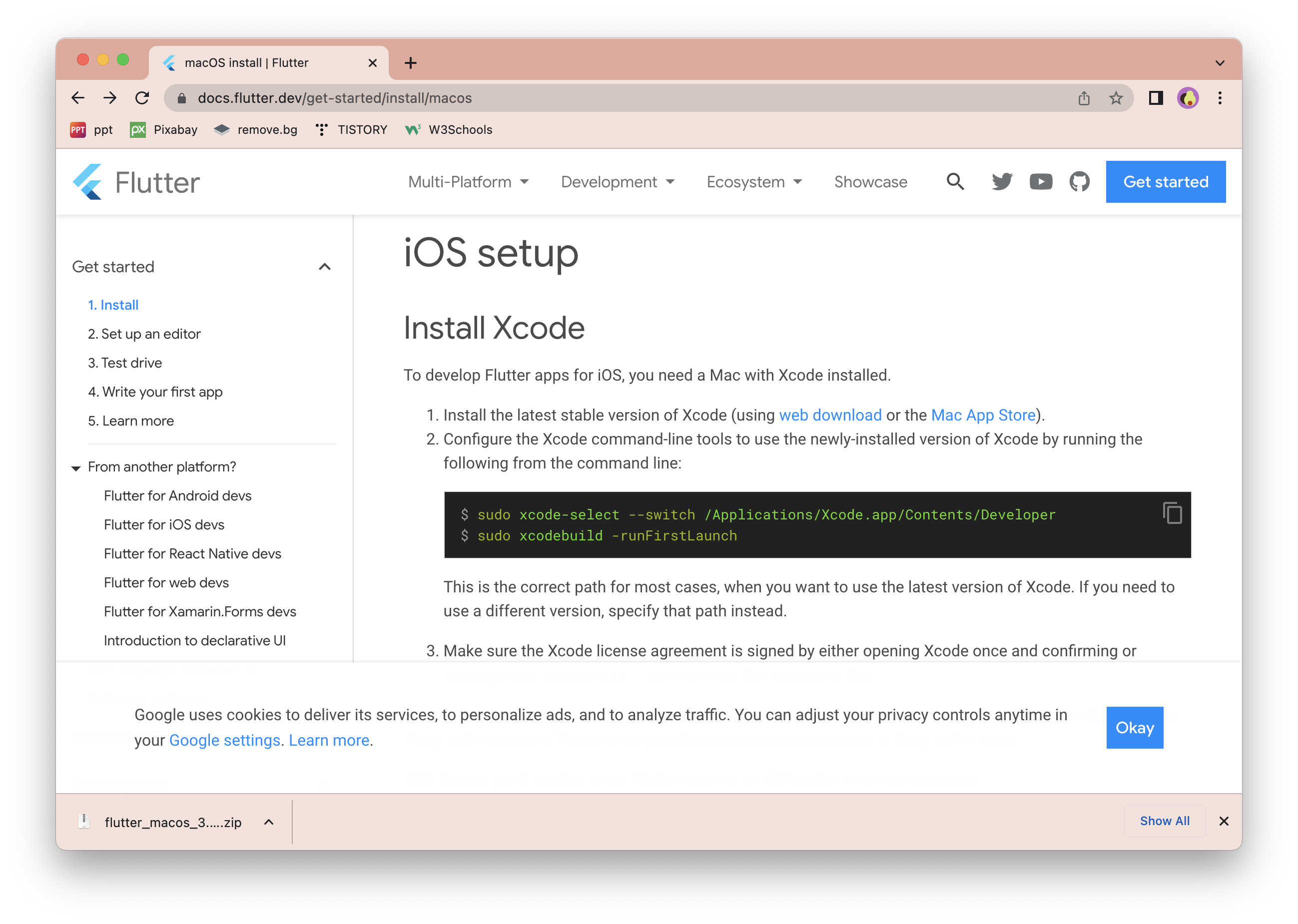Click the search magnifier icon
This screenshot has height=924, width=1298.
(955, 181)
